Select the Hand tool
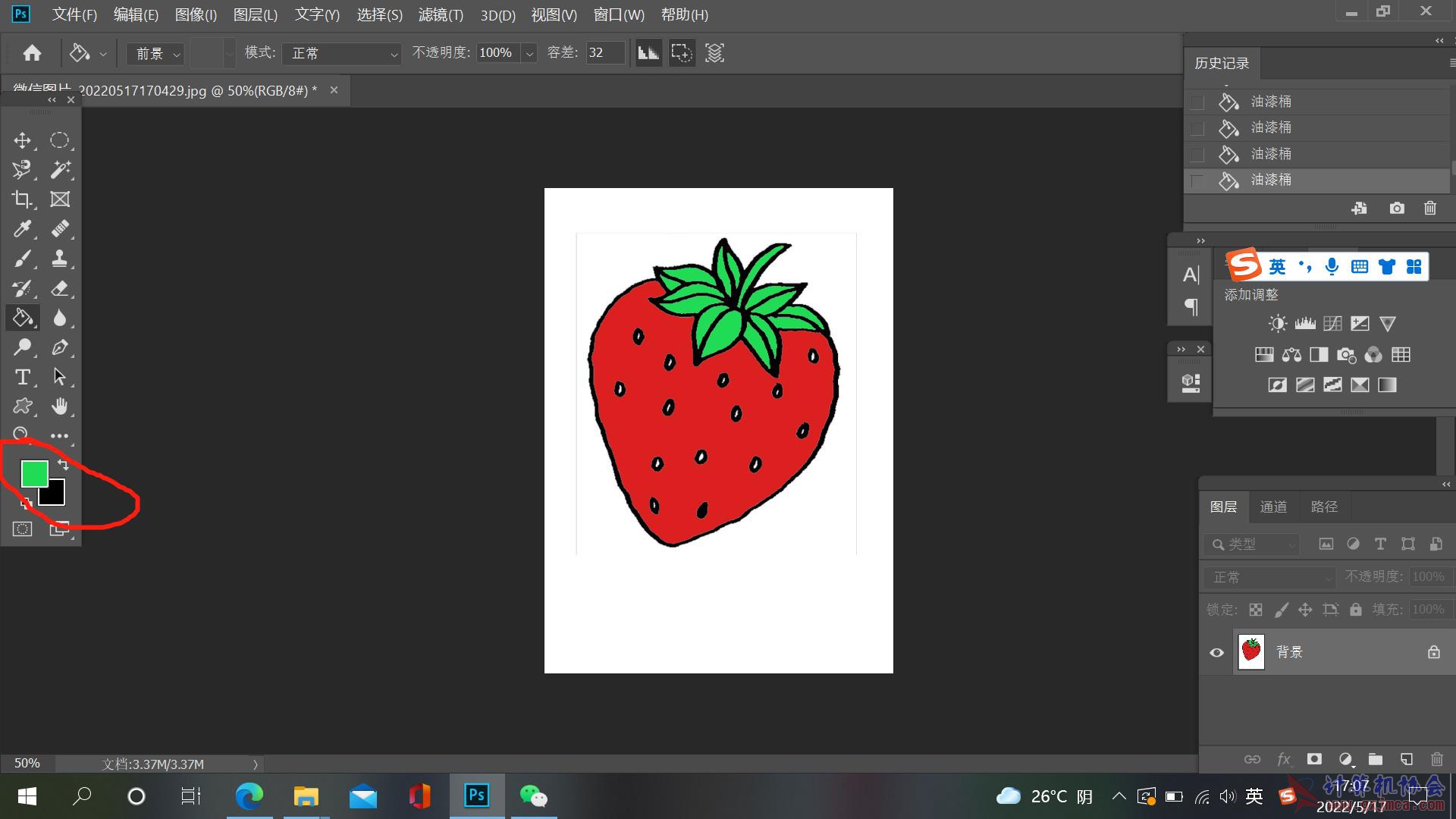This screenshot has height=819, width=1456. [x=60, y=406]
